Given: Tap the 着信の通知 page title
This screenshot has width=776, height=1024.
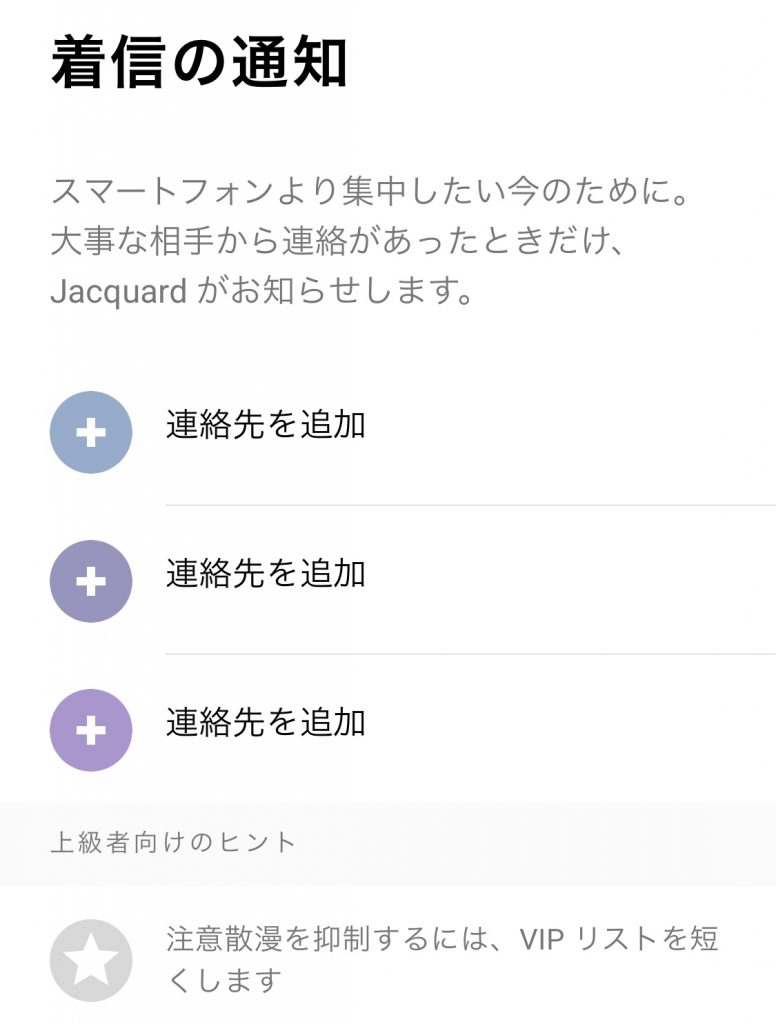Looking at the screenshot, I should point(199,64).
